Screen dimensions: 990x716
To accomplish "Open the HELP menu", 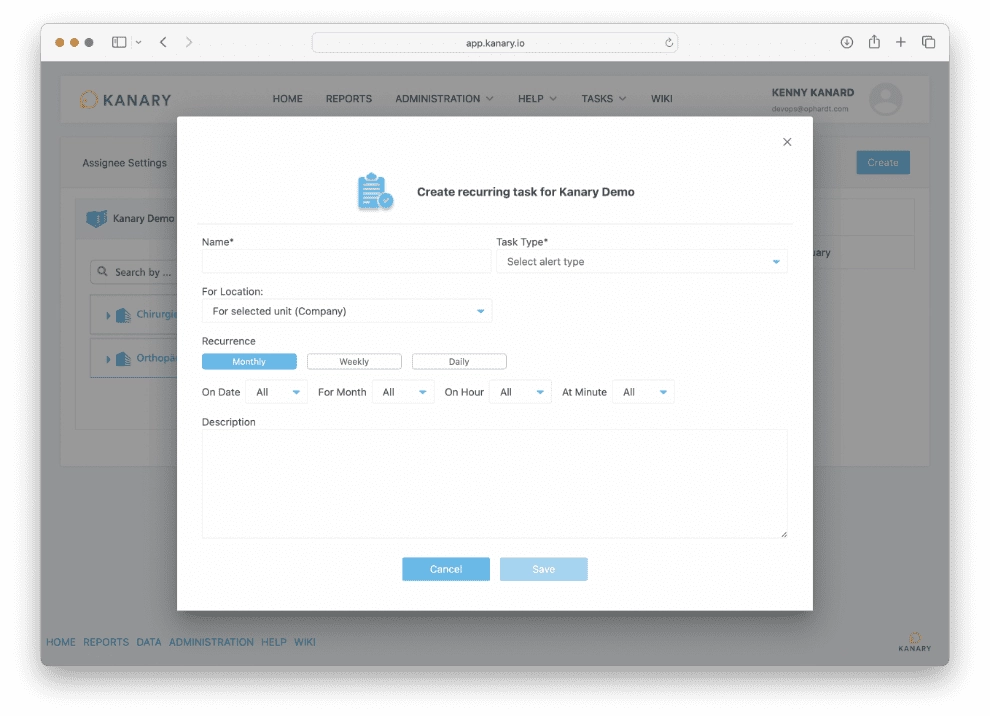I will point(537,98).
